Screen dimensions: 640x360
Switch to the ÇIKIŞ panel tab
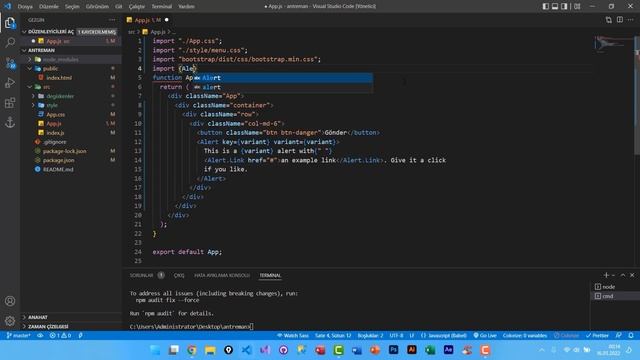179,276
